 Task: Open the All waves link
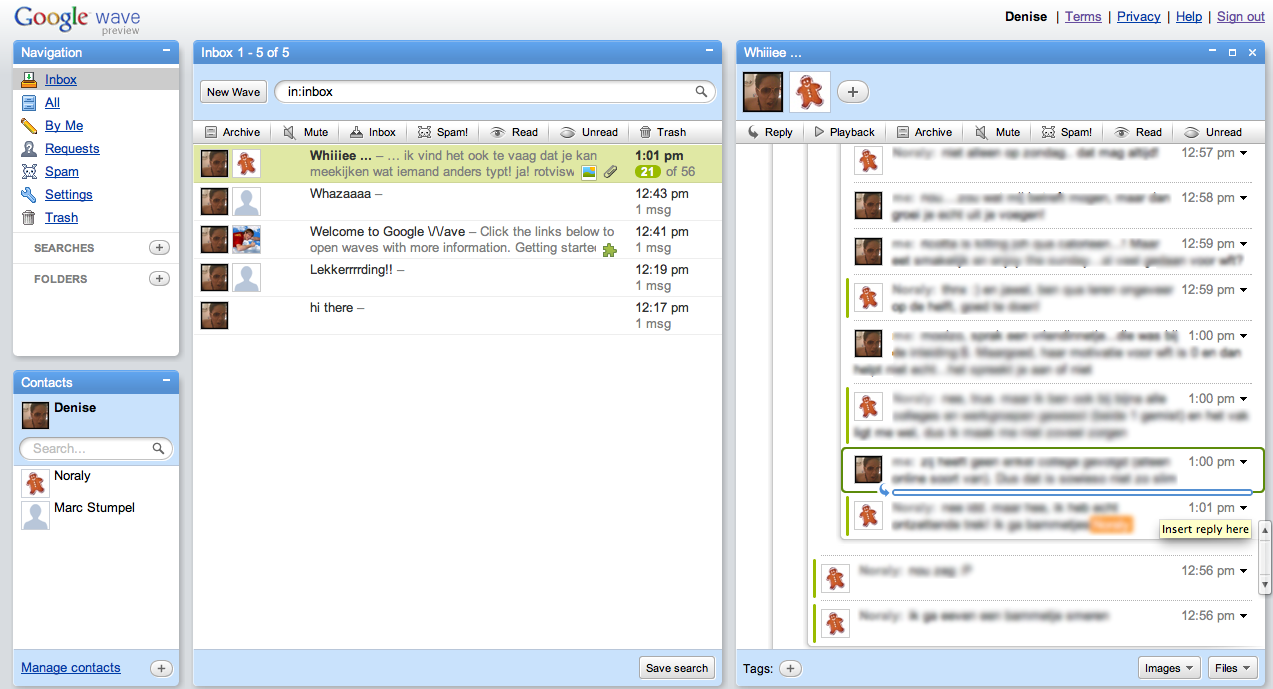tap(52, 103)
